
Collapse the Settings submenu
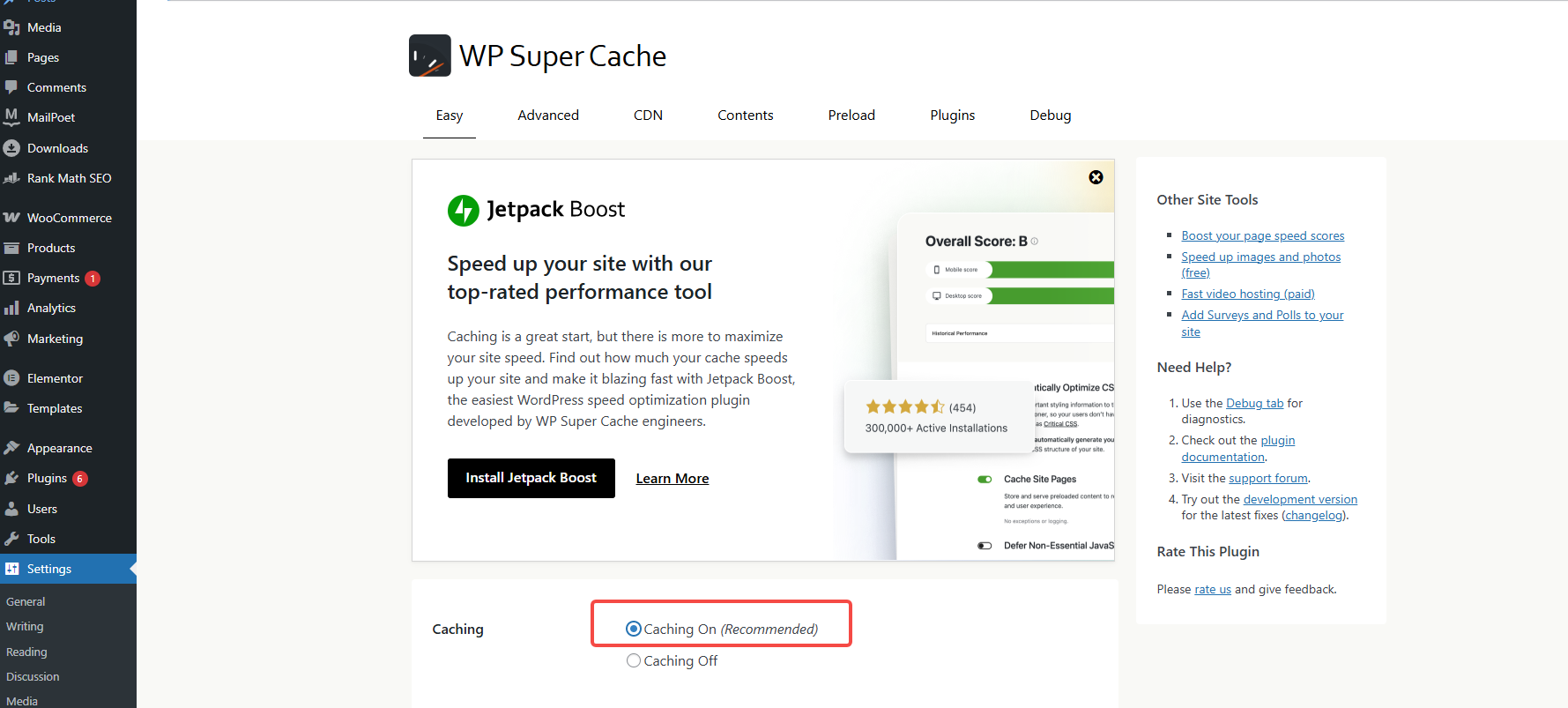point(48,568)
